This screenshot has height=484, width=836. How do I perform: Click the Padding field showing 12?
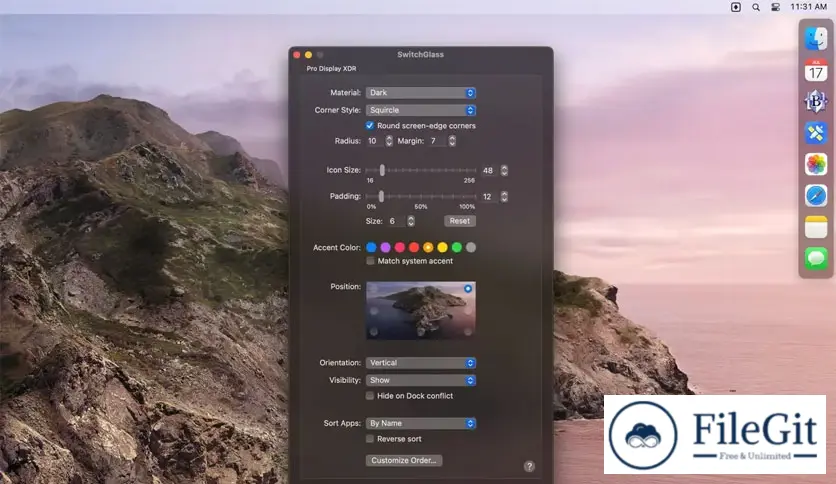pyautogui.click(x=489, y=197)
